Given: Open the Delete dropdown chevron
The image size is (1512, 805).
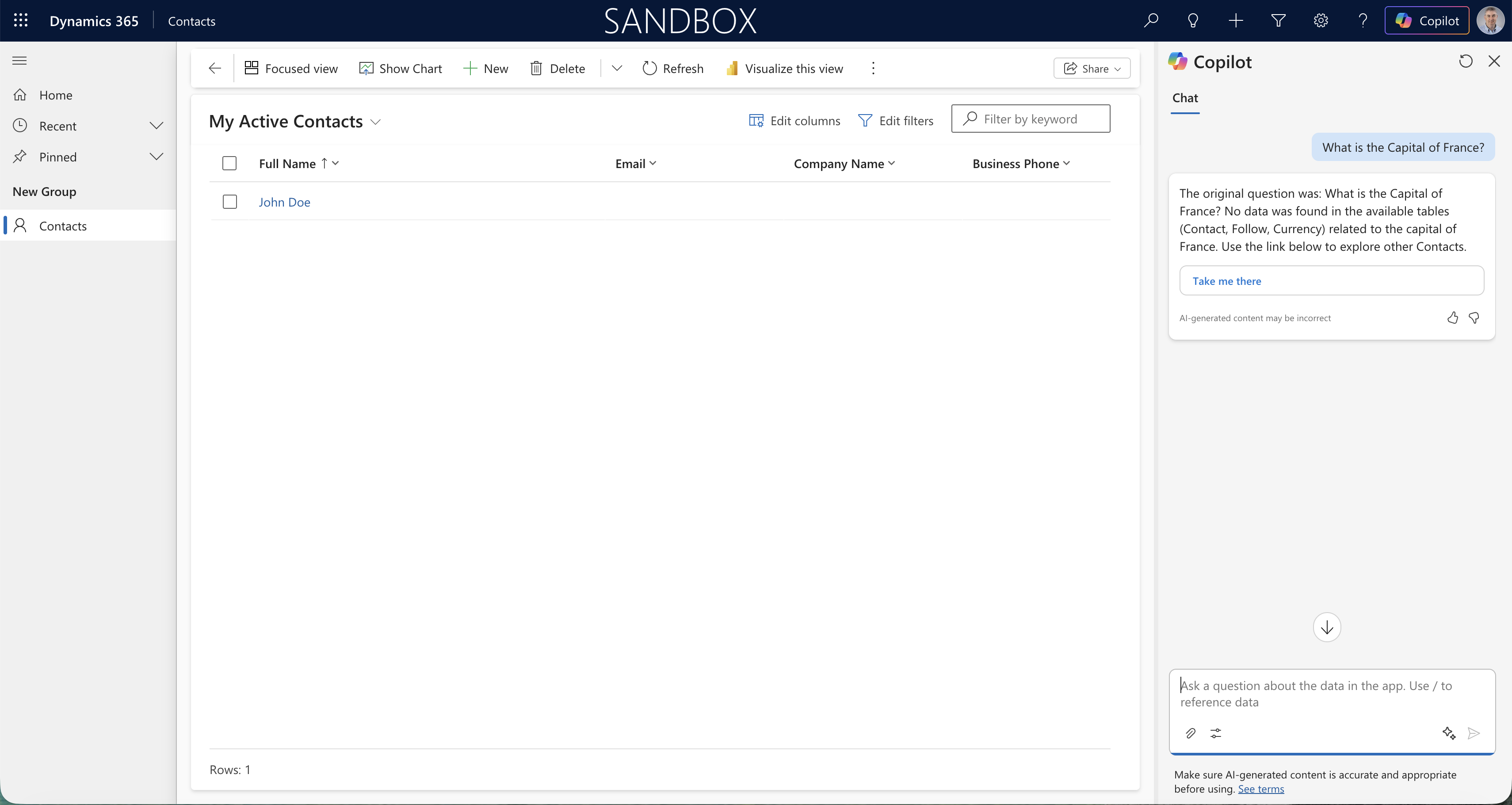Looking at the screenshot, I should coord(616,69).
